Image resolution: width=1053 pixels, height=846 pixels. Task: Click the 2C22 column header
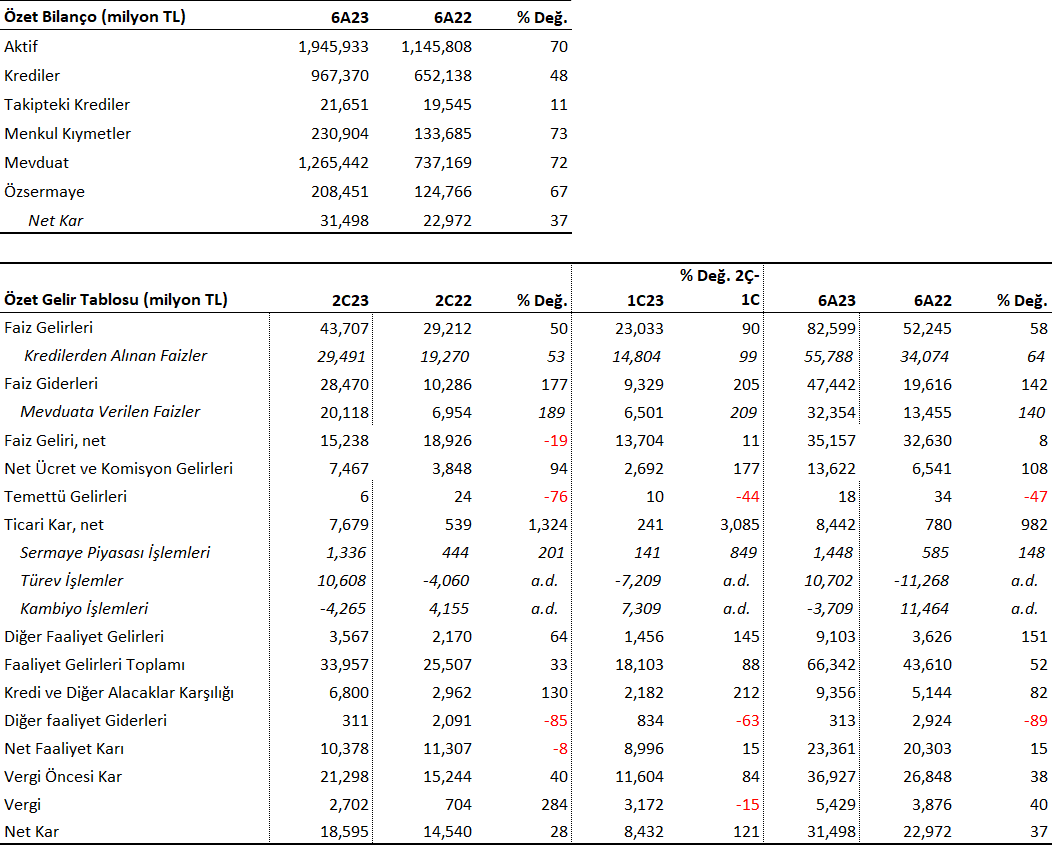tap(453, 301)
